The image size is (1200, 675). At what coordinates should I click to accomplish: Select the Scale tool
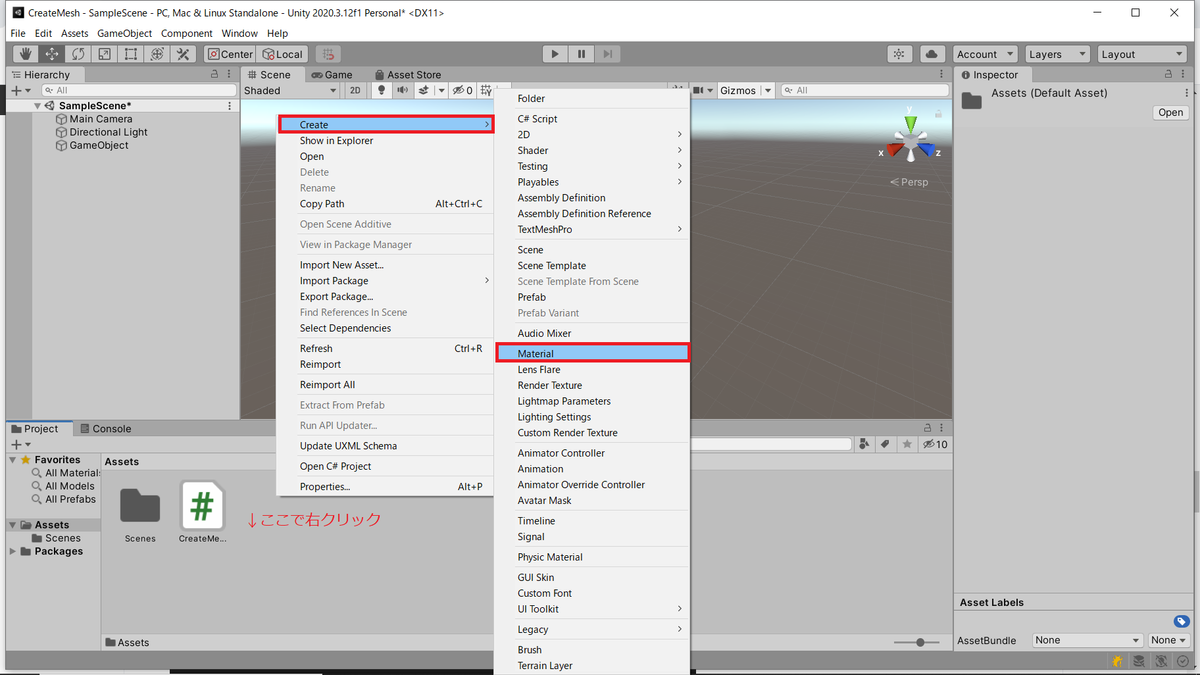(104, 54)
